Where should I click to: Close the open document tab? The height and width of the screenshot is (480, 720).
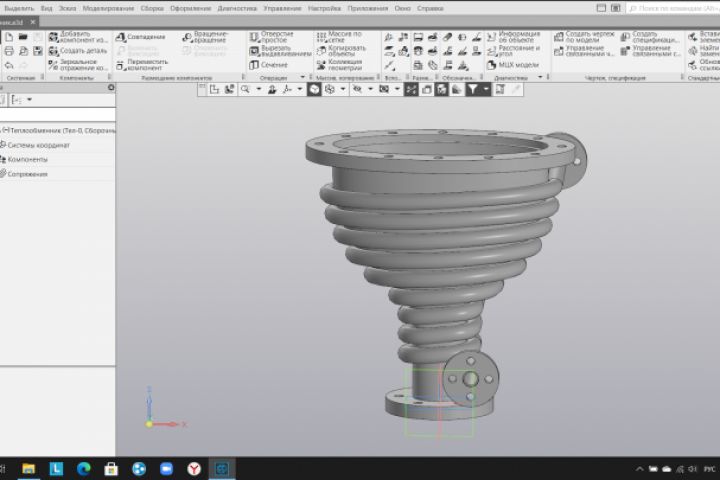point(33,22)
